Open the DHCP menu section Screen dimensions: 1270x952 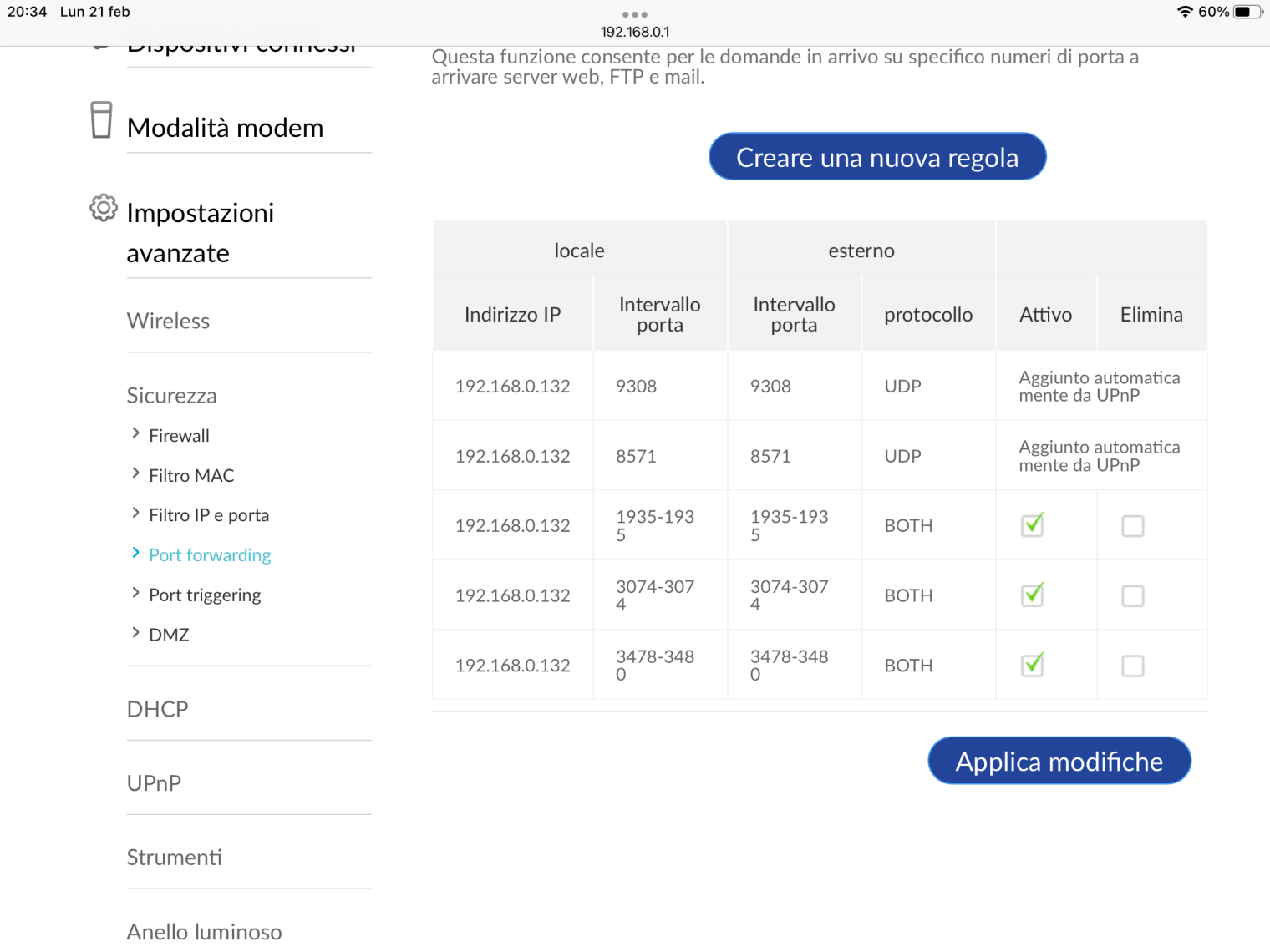coord(157,710)
